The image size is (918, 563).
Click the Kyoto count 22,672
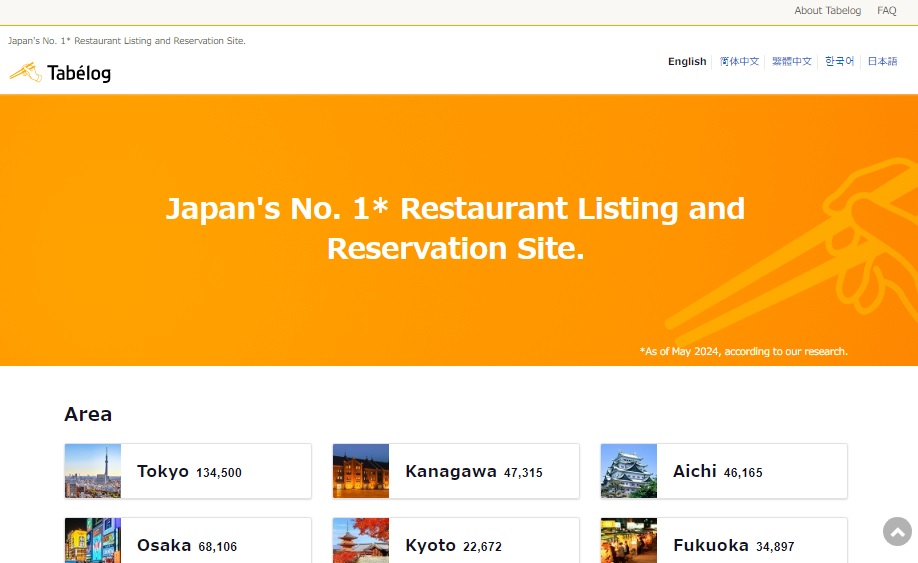[x=482, y=547]
